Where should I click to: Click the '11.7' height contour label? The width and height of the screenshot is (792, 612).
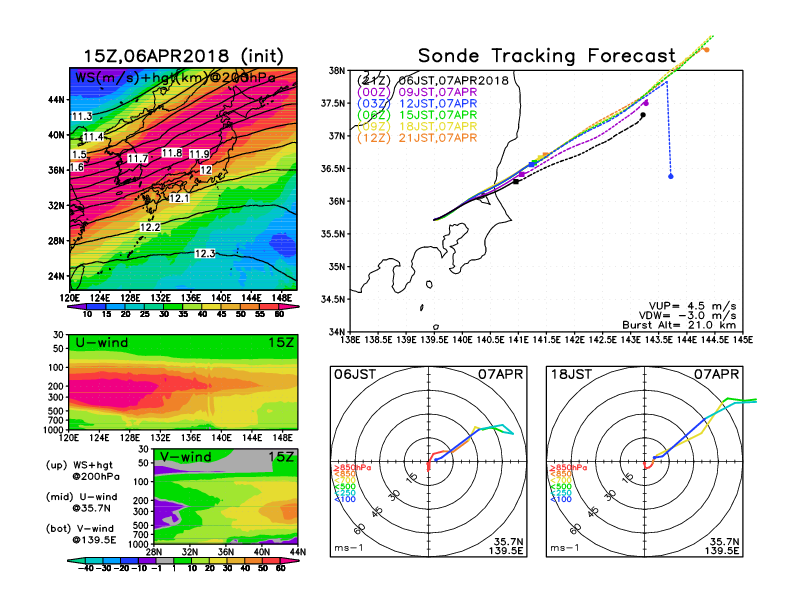coord(137,159)
